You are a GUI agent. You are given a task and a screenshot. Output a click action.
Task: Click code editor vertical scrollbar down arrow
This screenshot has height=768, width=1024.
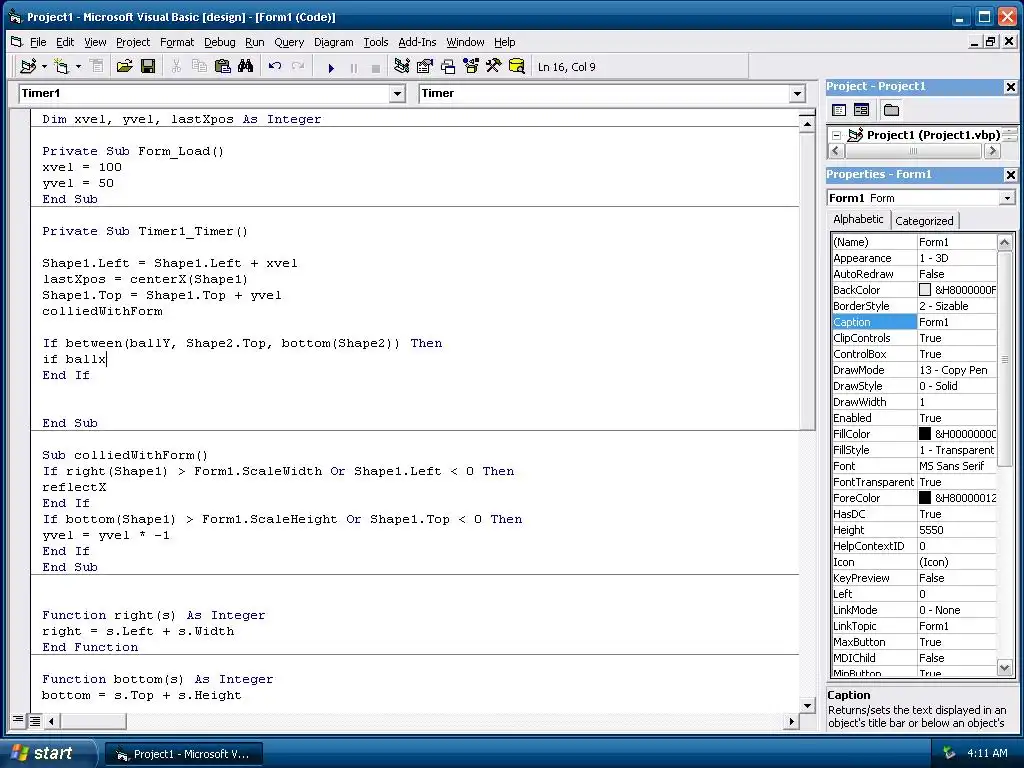point(807,705)
